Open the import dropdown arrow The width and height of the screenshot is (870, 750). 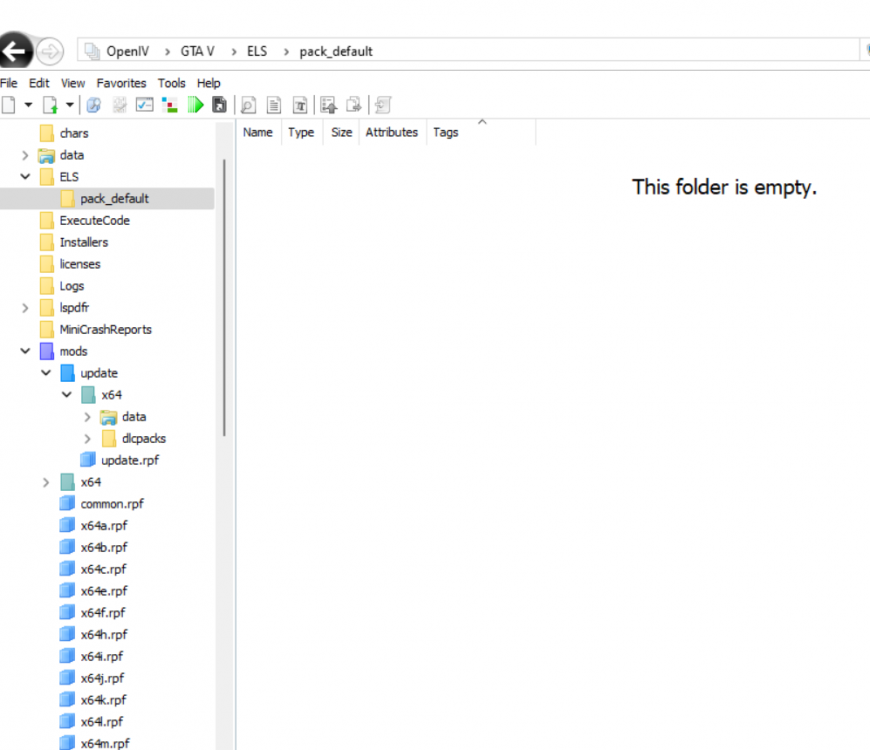tap(69, 104)
